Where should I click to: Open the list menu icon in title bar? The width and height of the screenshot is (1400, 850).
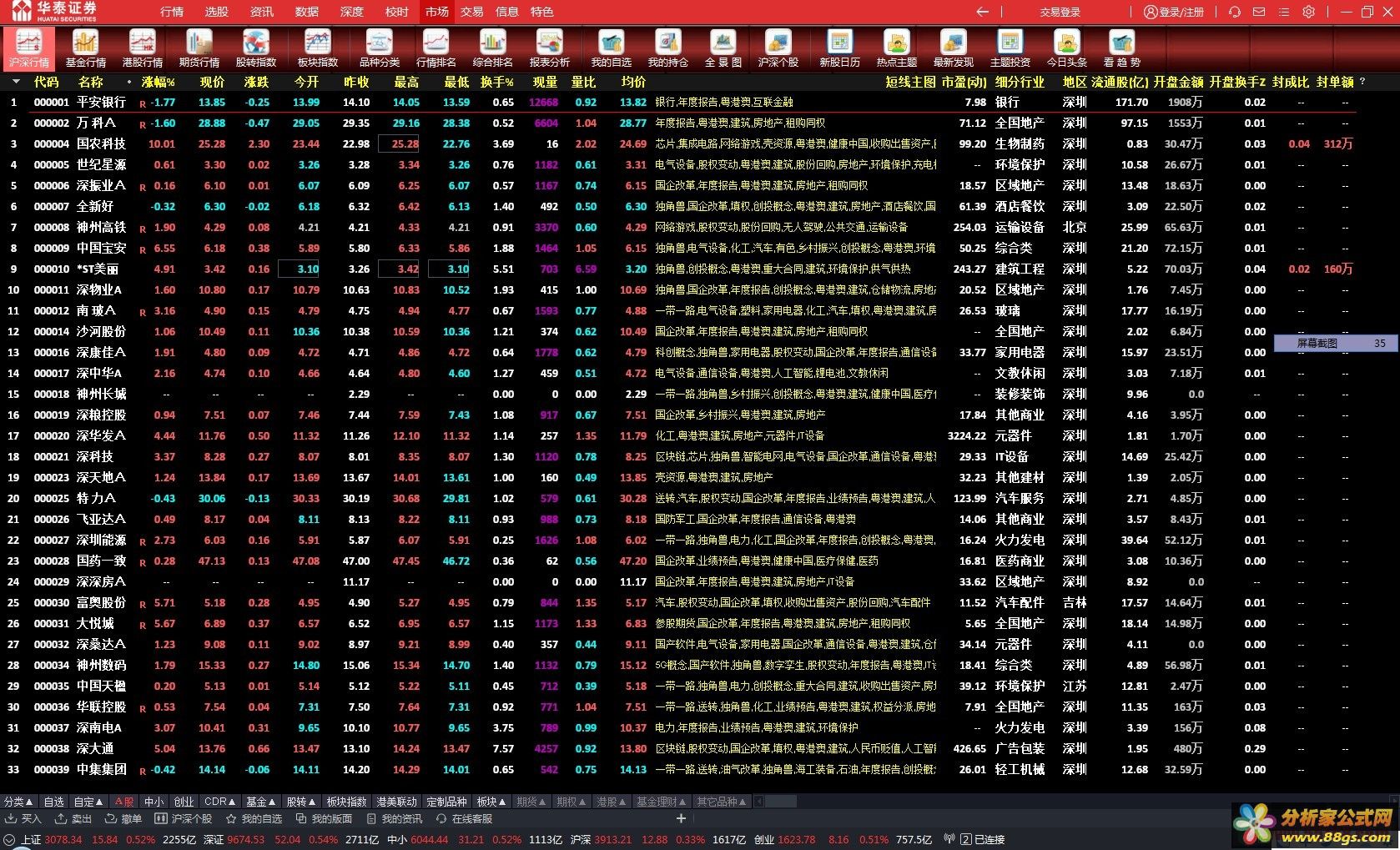[1284, 12]
